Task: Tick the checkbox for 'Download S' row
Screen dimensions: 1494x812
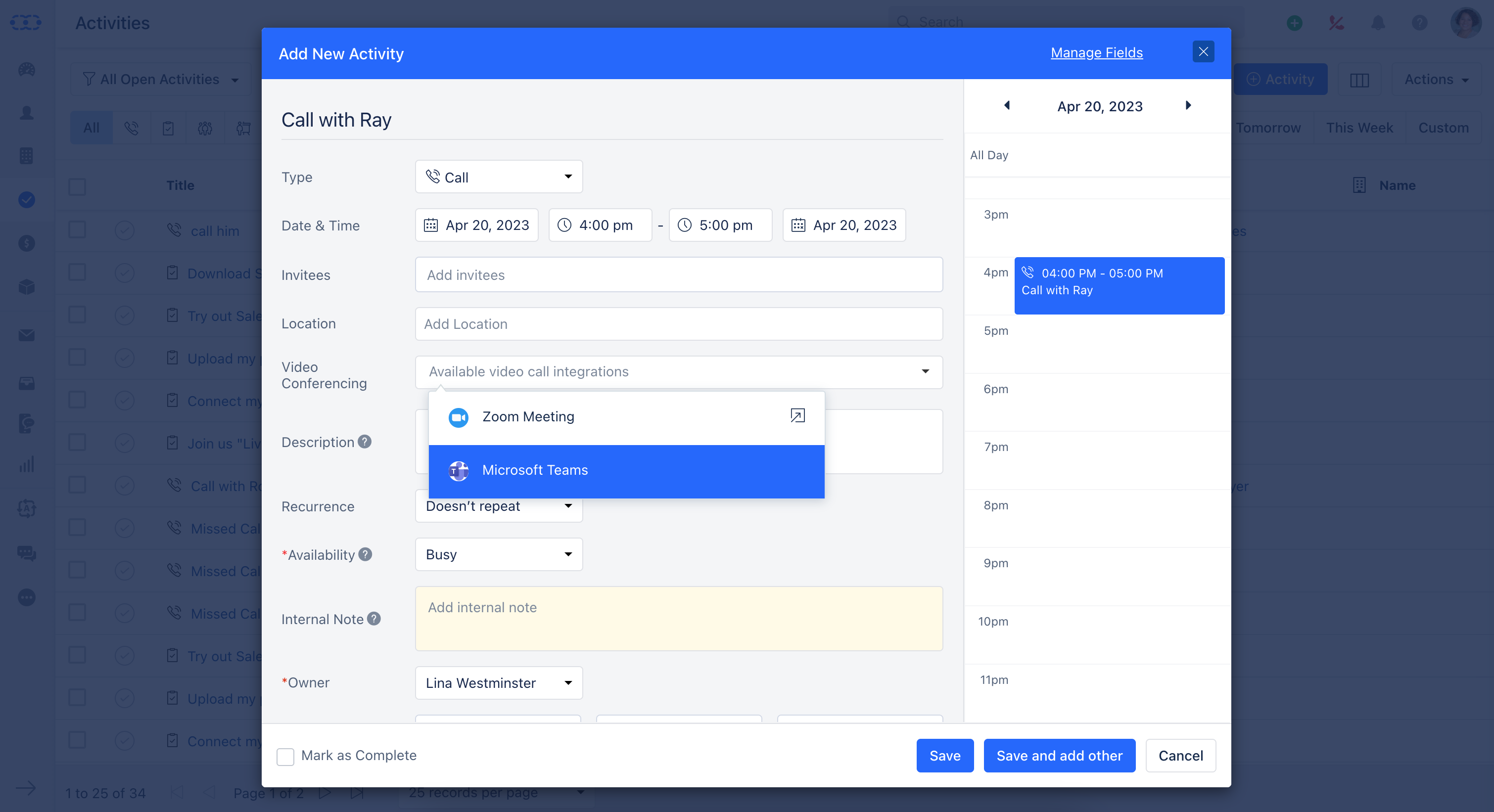Action: (77, 272)
